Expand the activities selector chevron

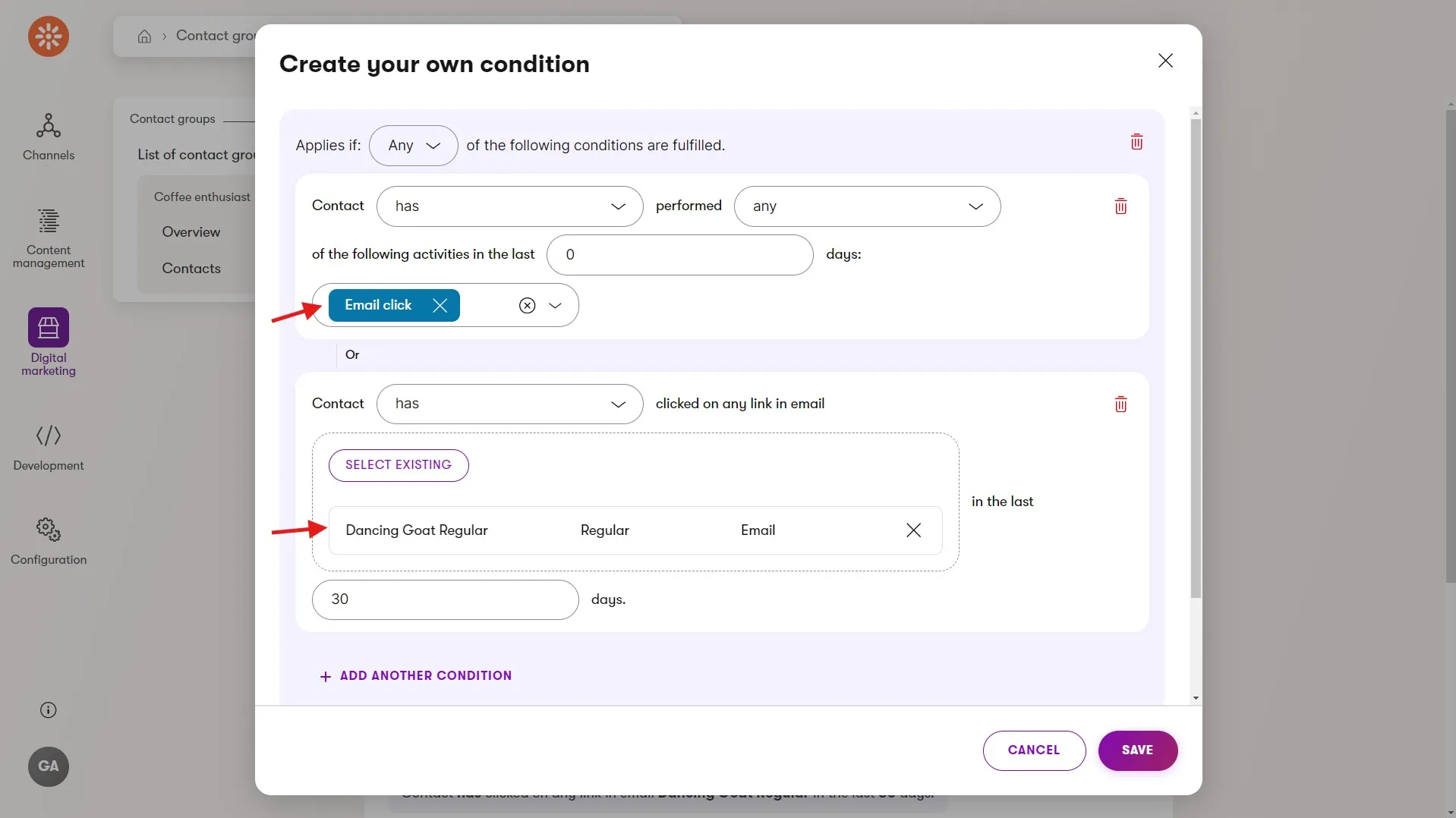tap(556, 305)
